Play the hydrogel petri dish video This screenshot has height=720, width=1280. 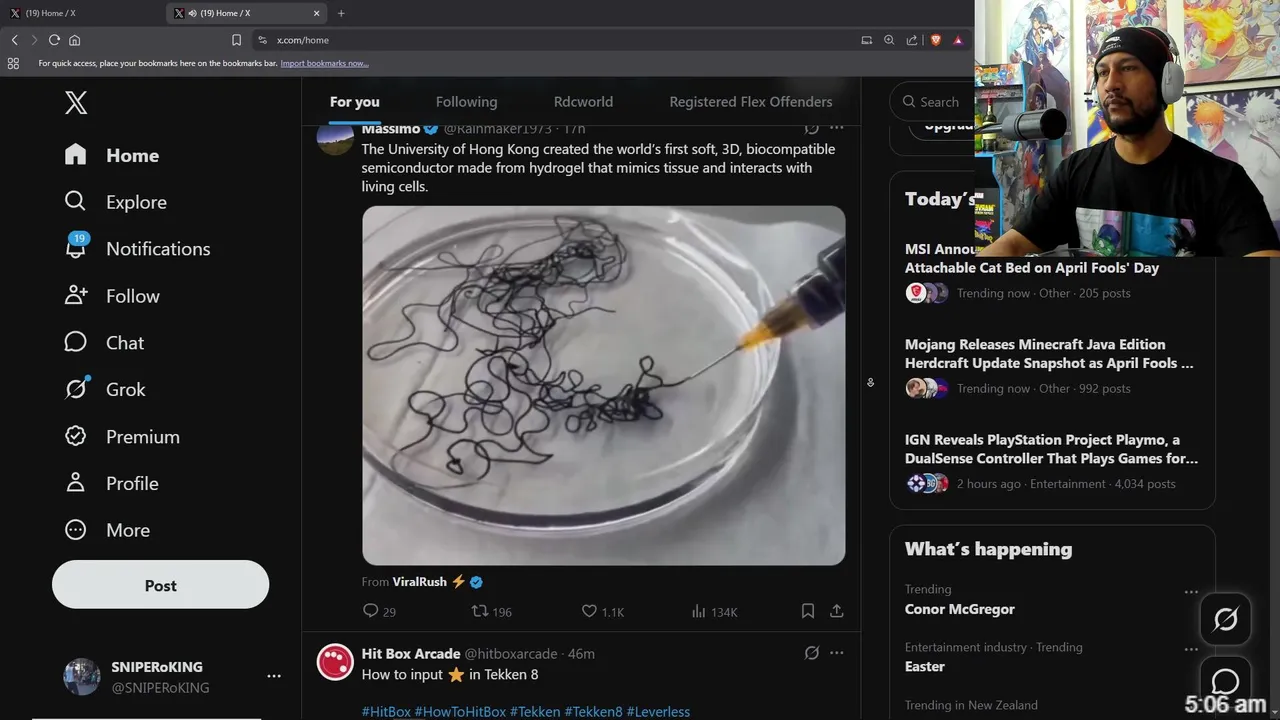603,385
